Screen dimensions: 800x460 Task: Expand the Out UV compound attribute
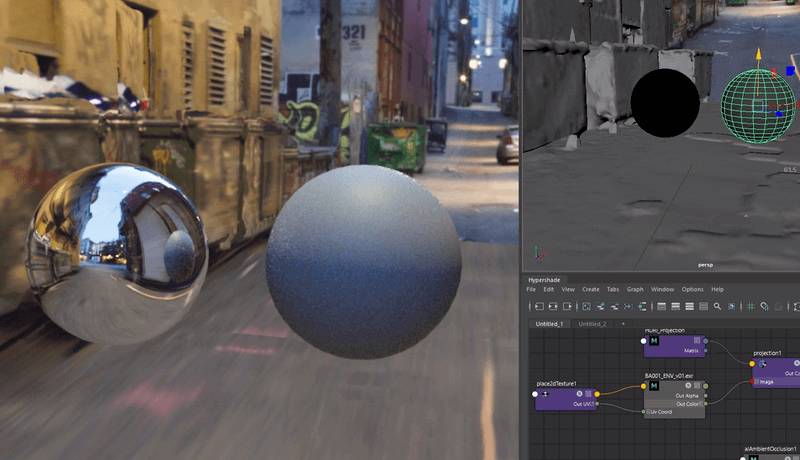592,404
